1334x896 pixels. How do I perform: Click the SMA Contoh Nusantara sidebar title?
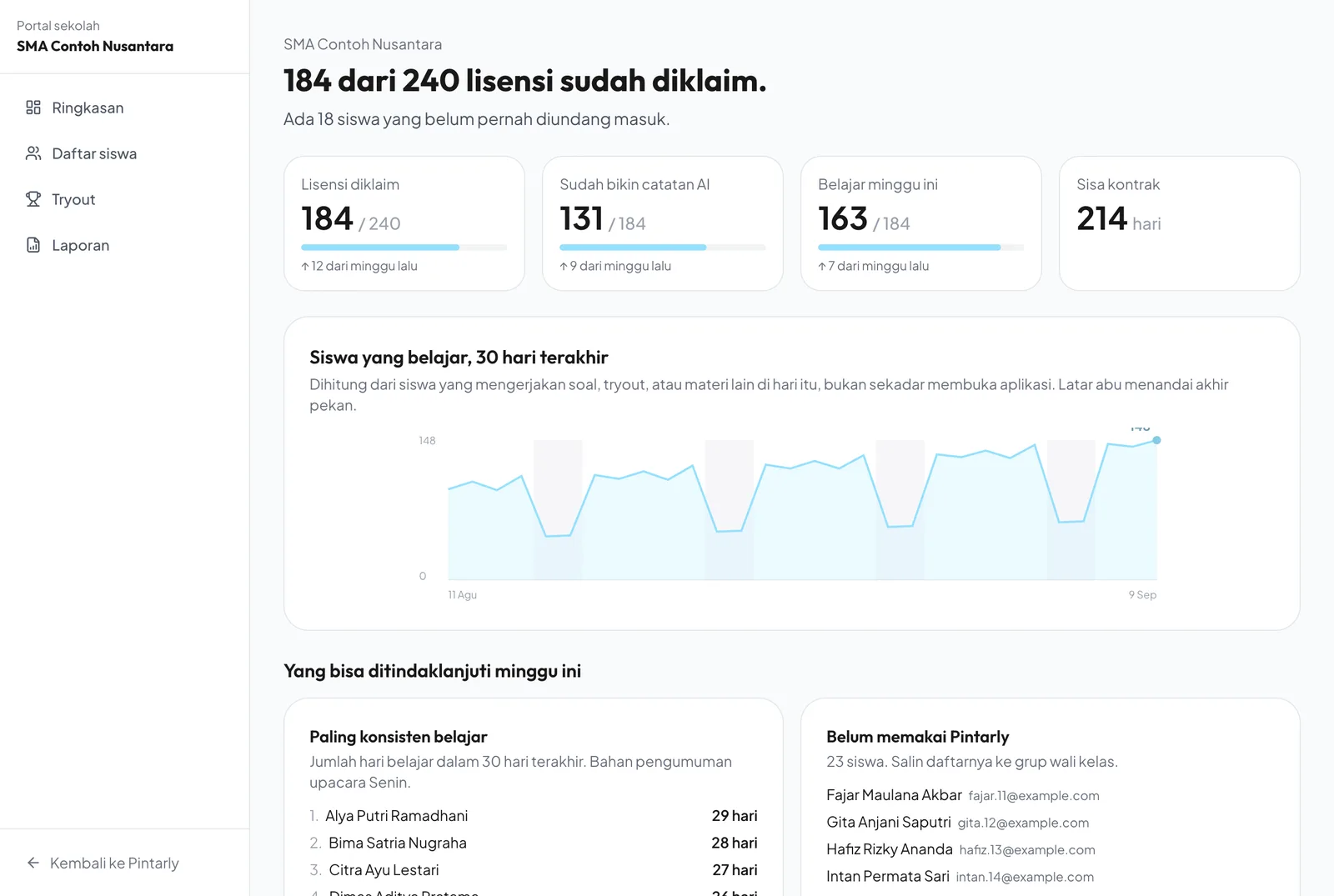click(x=95, y=46)
